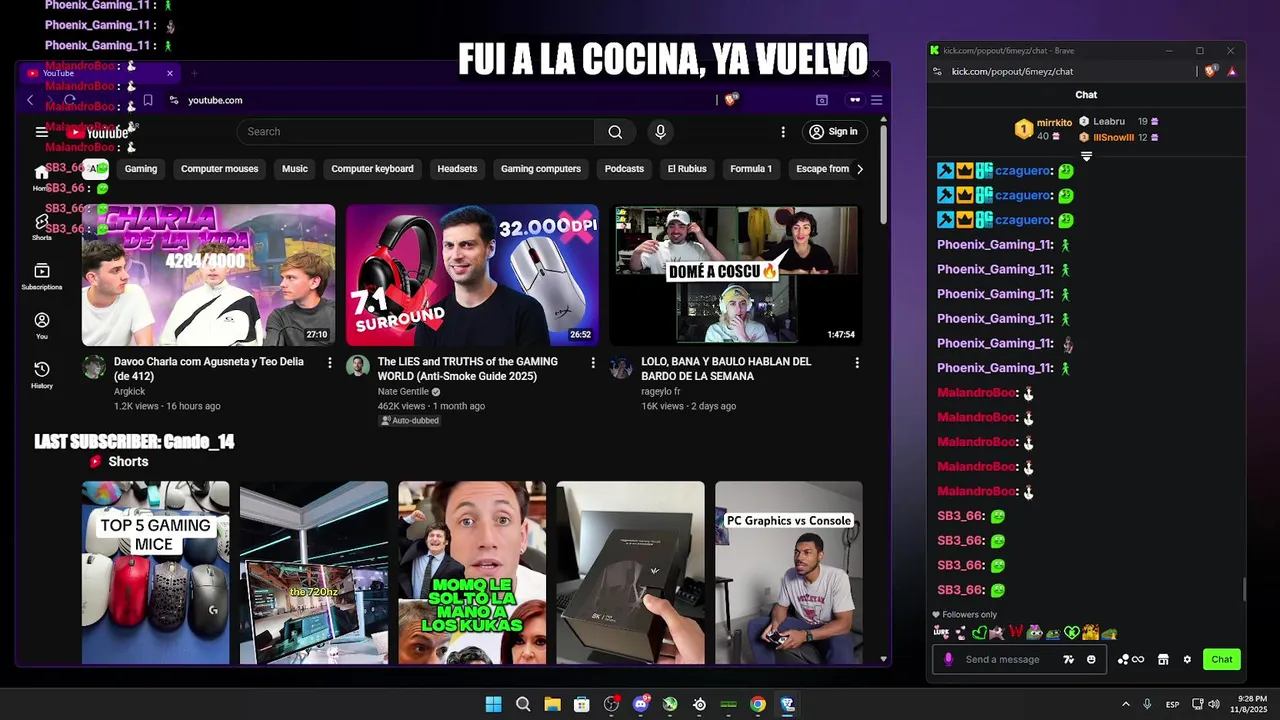Open Subscriptions in YouTube sidebar
1280x720 pixels.
click(x=41, y=277)
